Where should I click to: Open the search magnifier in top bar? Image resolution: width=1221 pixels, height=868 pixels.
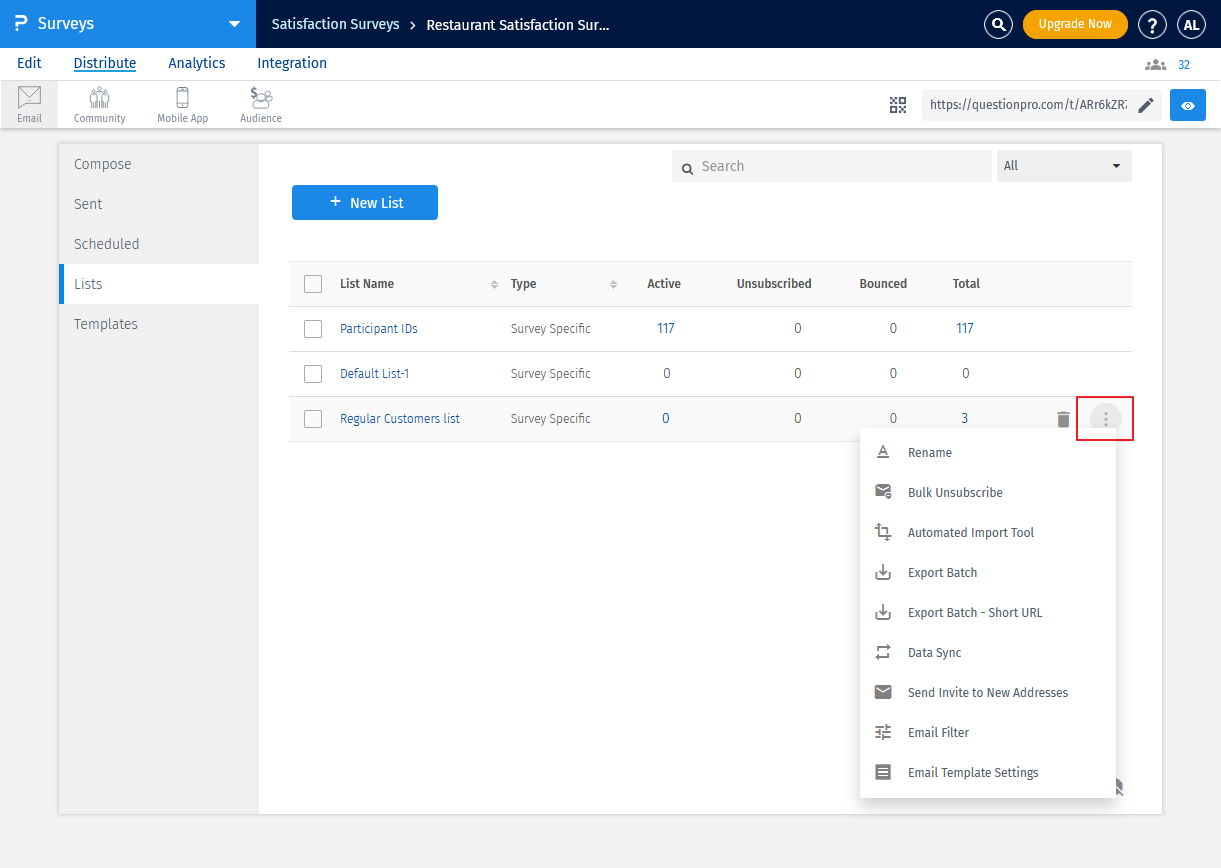998,24
